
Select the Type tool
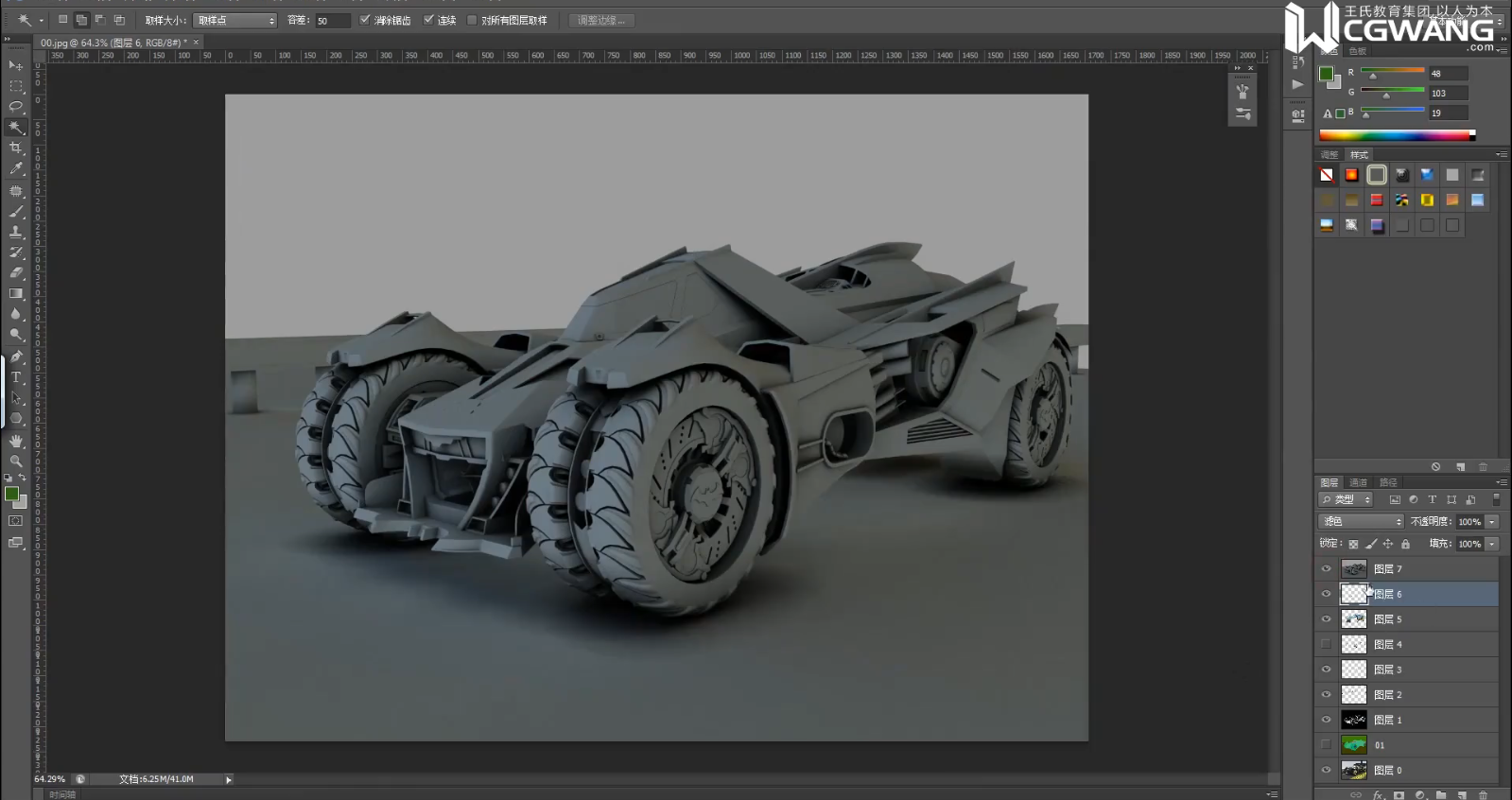point(16,377)
